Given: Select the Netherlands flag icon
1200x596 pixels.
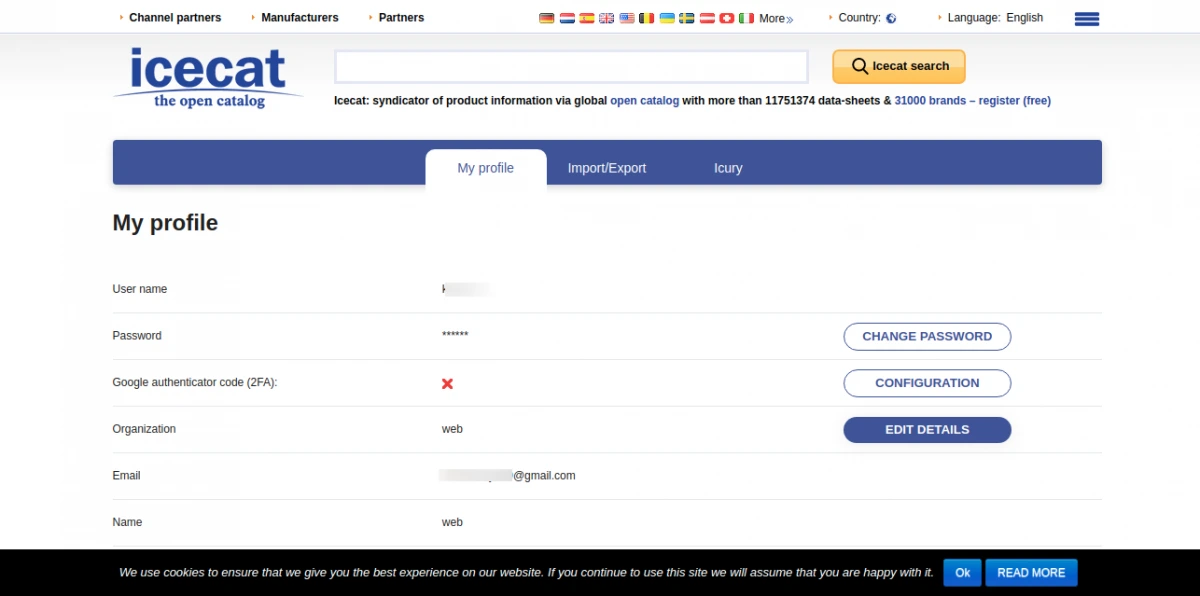Looking at the screenshot, I should click(x=566, y=18).
